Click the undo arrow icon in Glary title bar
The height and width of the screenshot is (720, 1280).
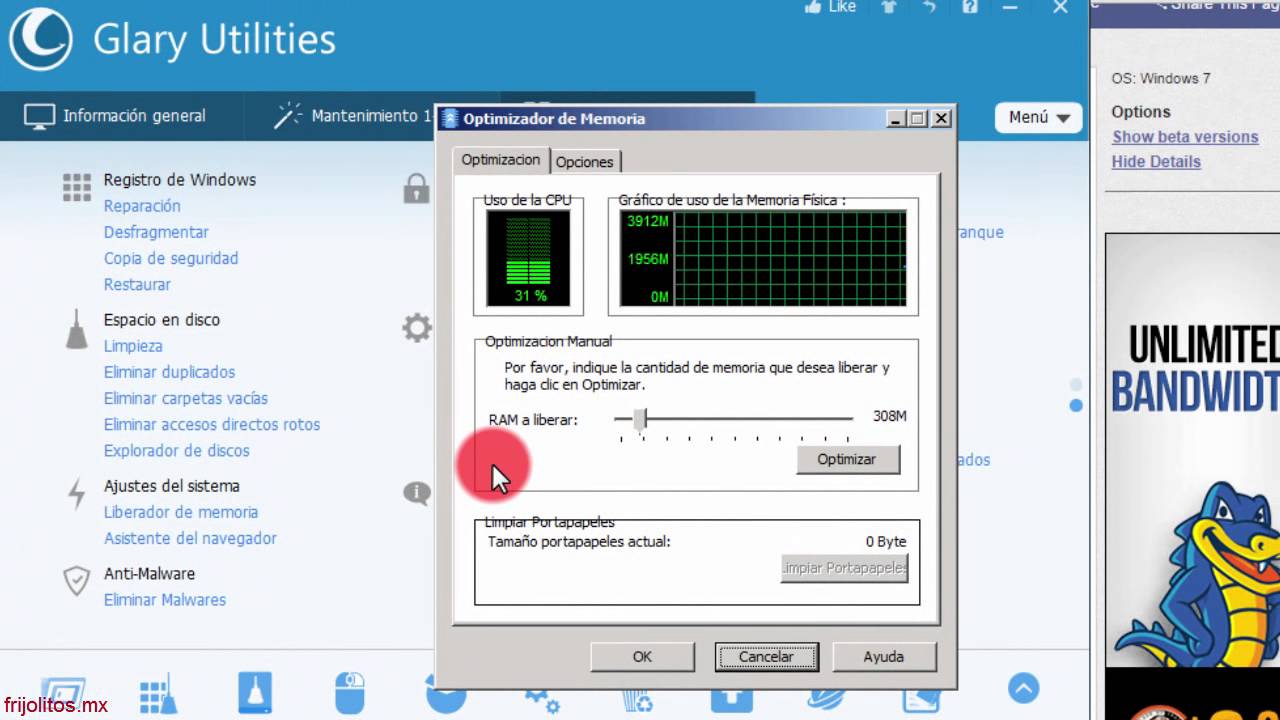point(929,6)
